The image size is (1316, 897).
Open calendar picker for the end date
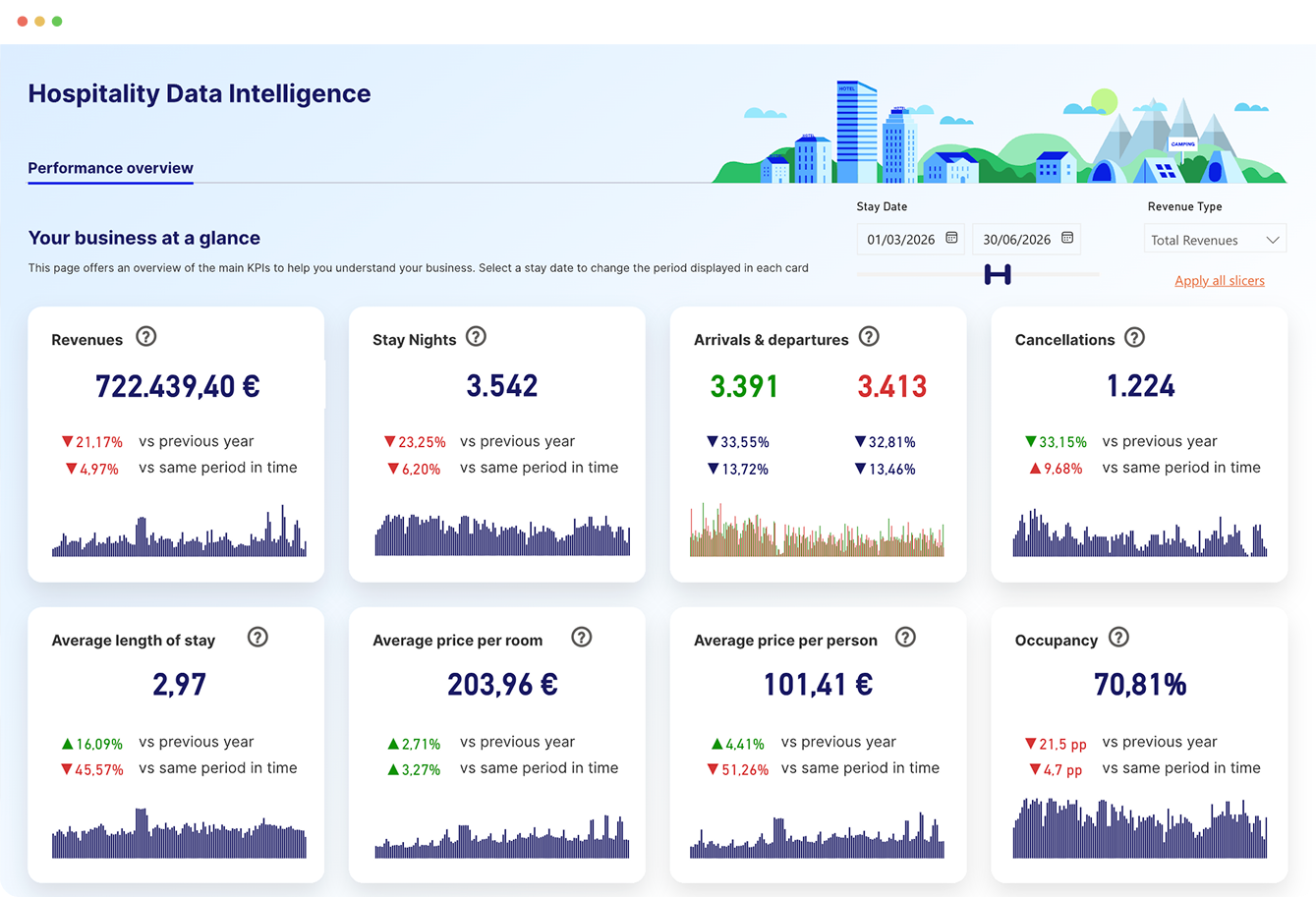click(1066, 239)
